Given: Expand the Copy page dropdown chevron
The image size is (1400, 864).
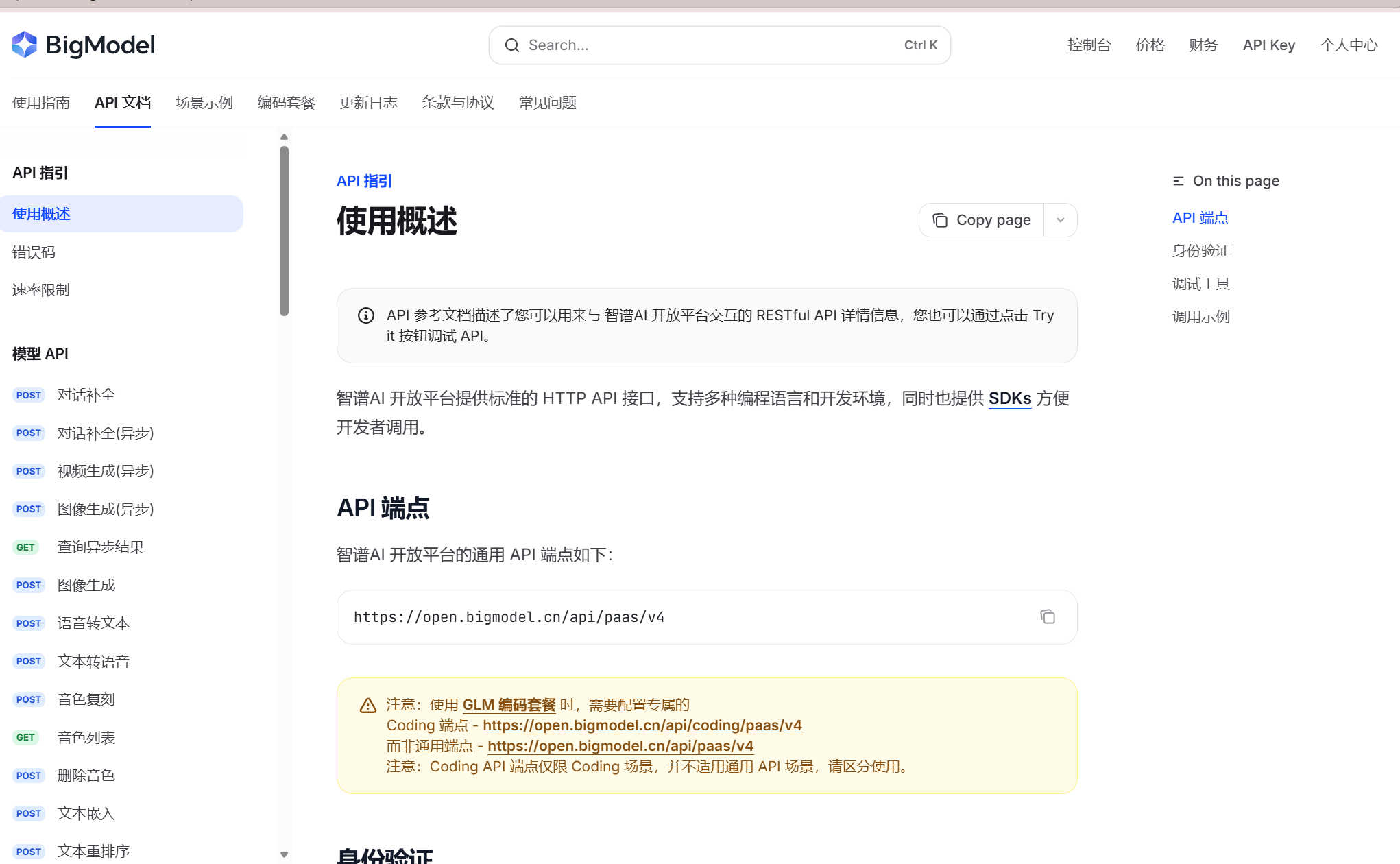Looking at the screenshot, I should tap(1060, 220).
